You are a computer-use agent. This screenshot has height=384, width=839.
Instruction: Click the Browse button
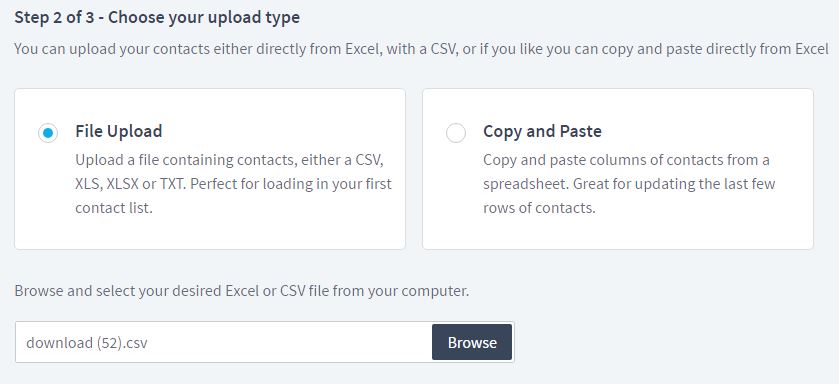click(472, 342)
